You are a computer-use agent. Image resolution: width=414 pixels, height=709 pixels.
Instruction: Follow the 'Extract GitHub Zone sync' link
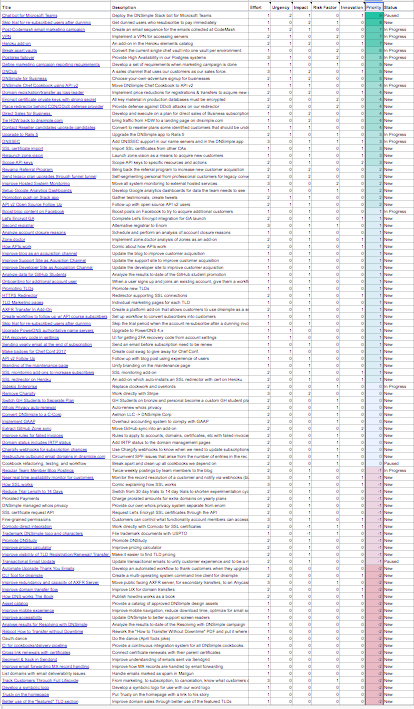point(27,428)
